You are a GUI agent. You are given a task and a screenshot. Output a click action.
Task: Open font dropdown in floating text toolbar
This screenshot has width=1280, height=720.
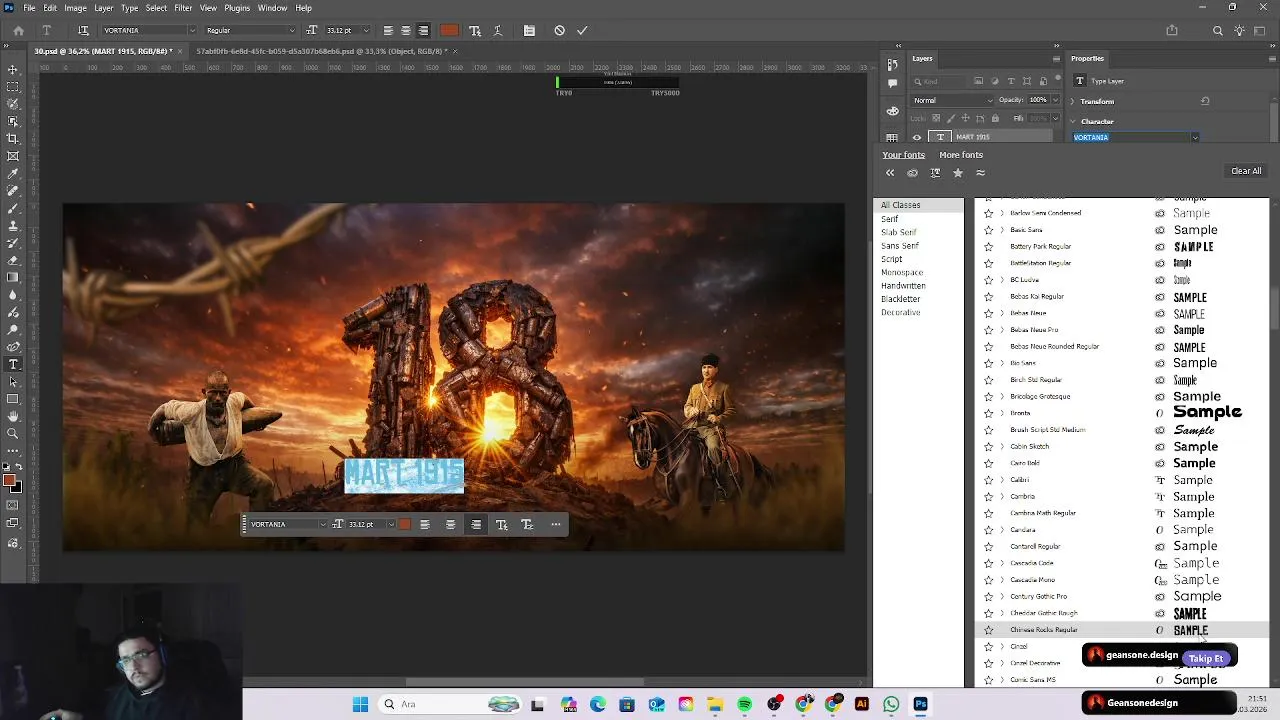coord(322,524)
